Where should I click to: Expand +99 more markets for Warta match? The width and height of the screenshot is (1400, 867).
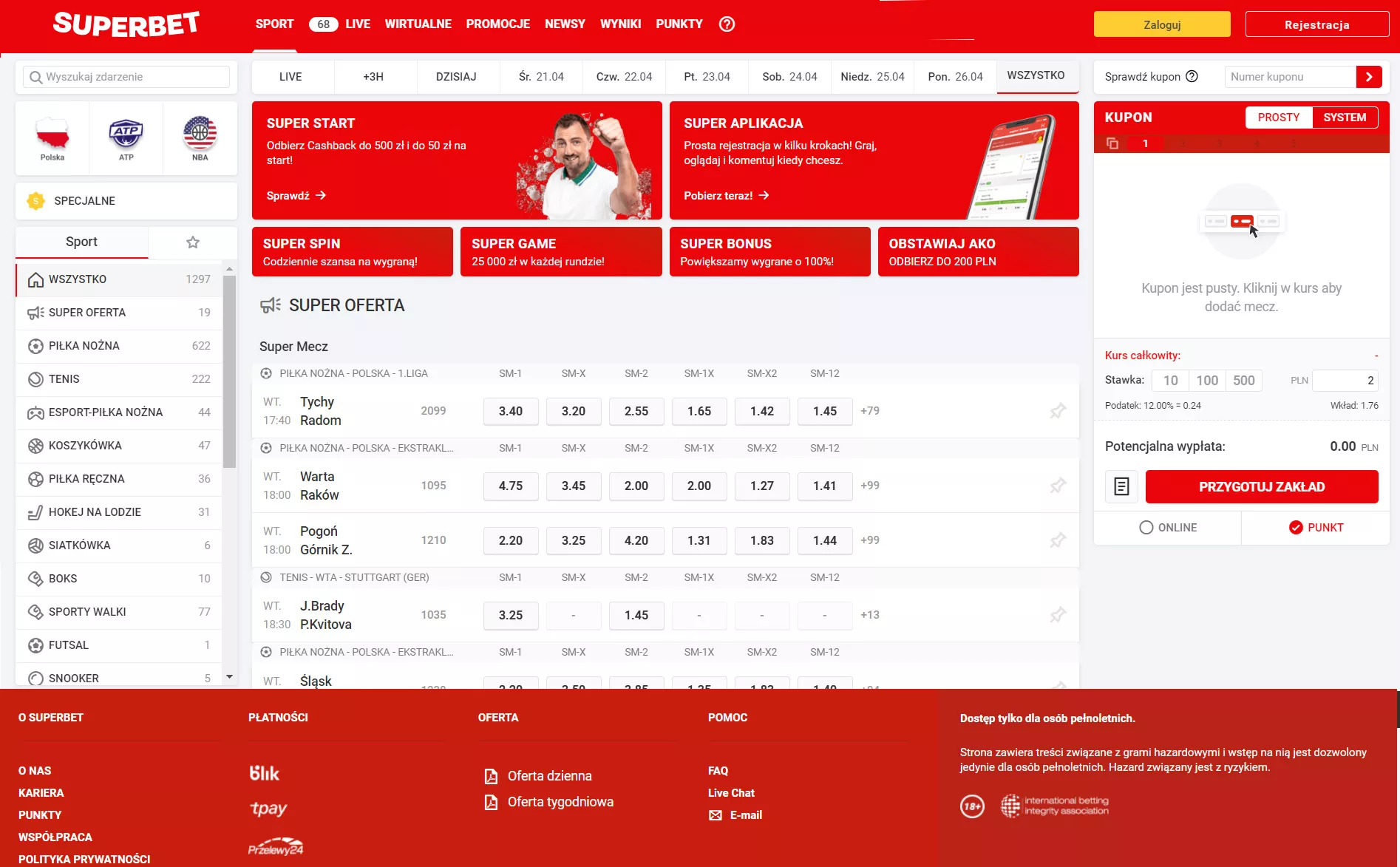pos(870,486)
